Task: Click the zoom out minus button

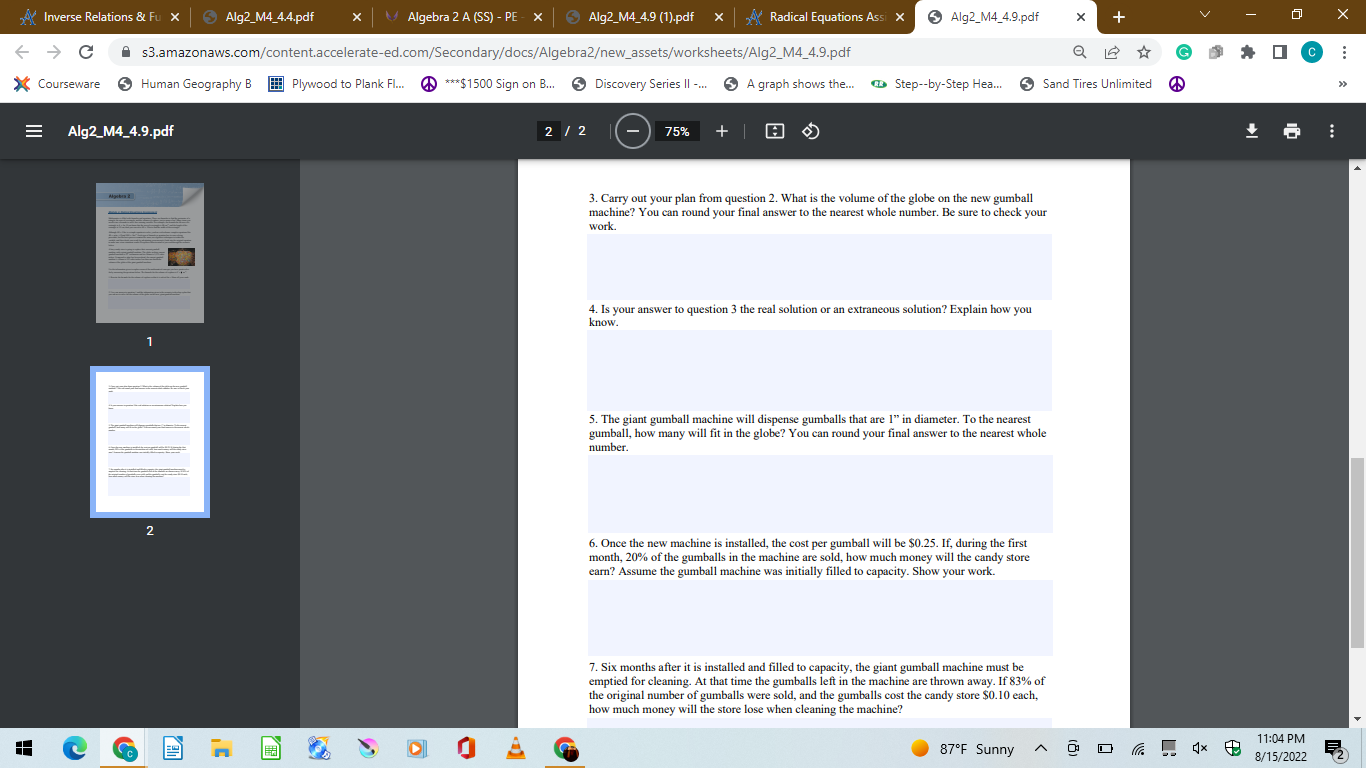Action: [631, 131]
